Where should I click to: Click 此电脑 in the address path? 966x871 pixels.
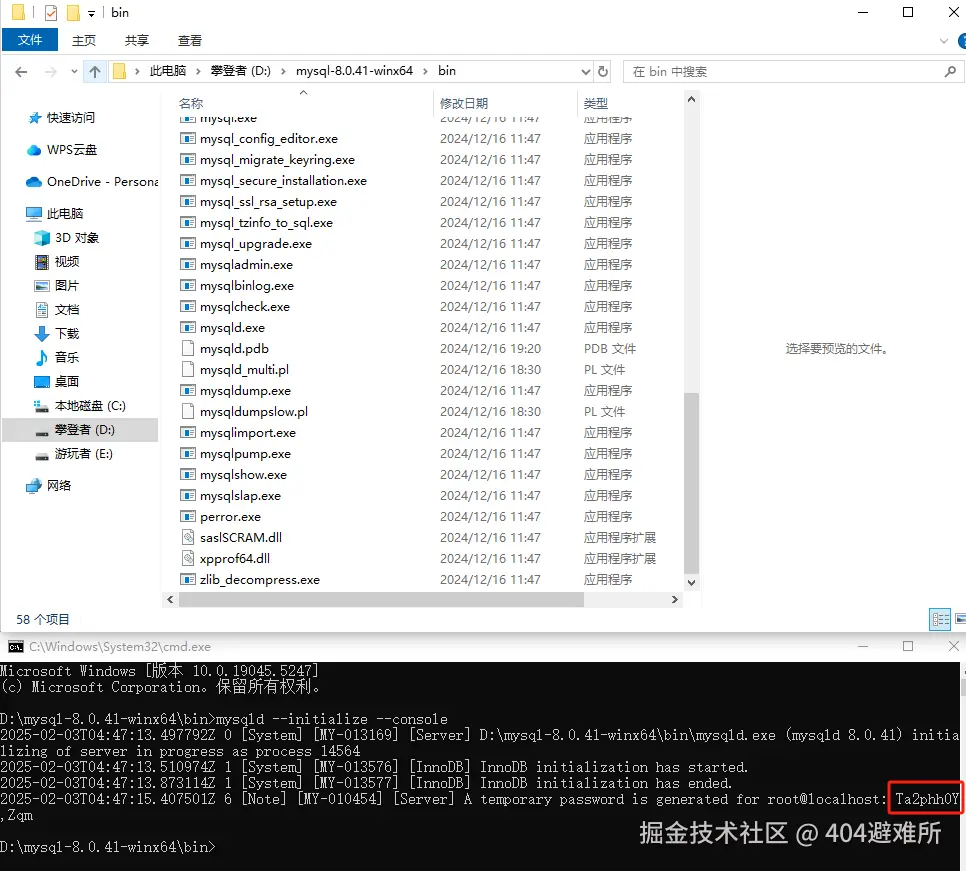(168, 71)
